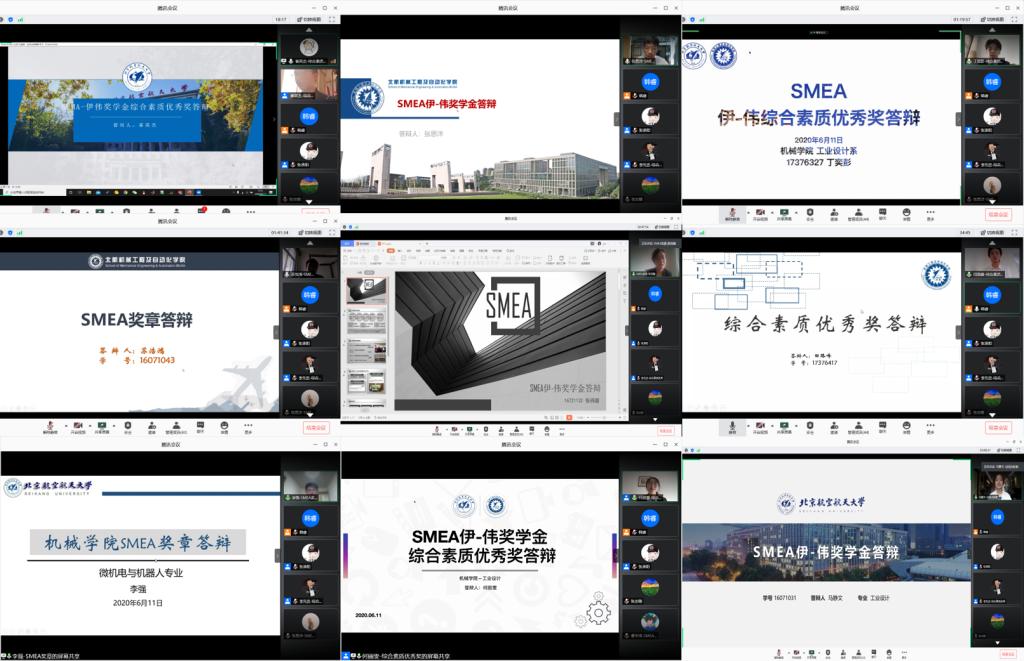This screenshot has width=1024, height=661.
Task: Expand share-screen options arrow in the 丁奕彤 window
Action: tap(795, 212)
